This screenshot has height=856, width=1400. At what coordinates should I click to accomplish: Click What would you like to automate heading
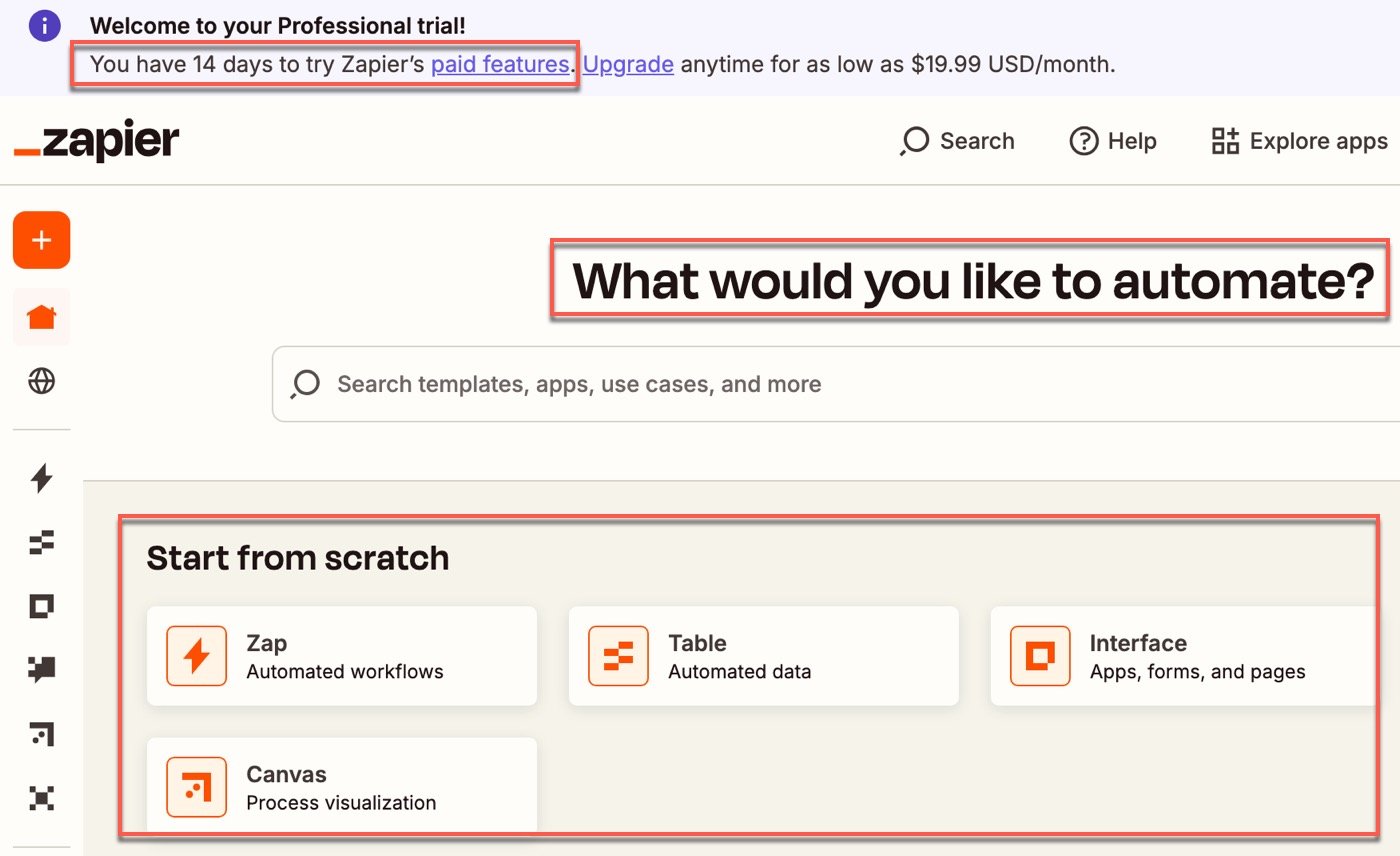(973, 283)
